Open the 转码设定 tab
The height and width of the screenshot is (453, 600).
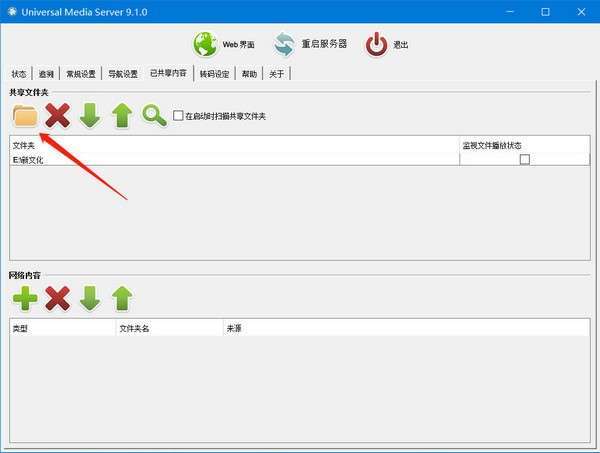(215, 74)
